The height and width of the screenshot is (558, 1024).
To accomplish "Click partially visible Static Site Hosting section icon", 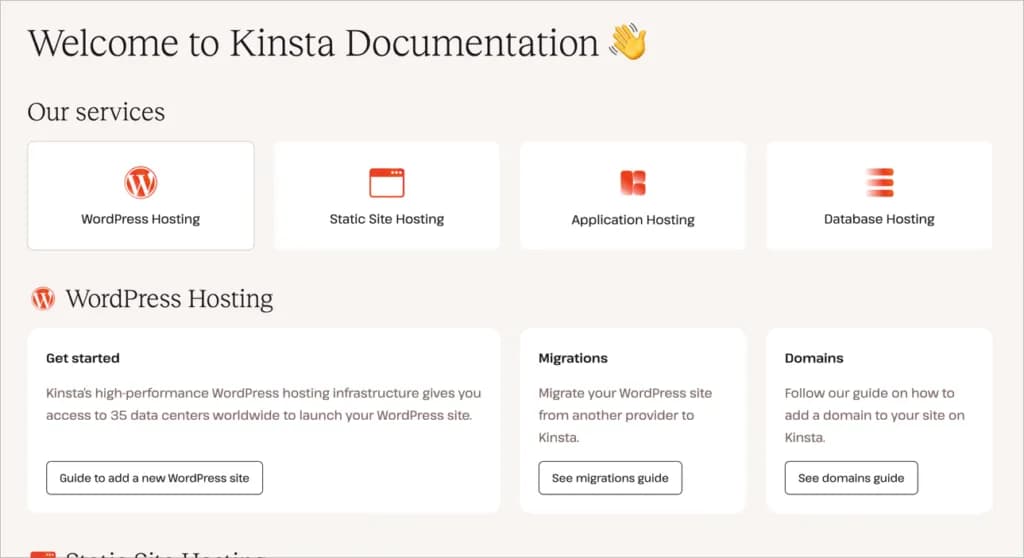I will [x=43, y=553].
